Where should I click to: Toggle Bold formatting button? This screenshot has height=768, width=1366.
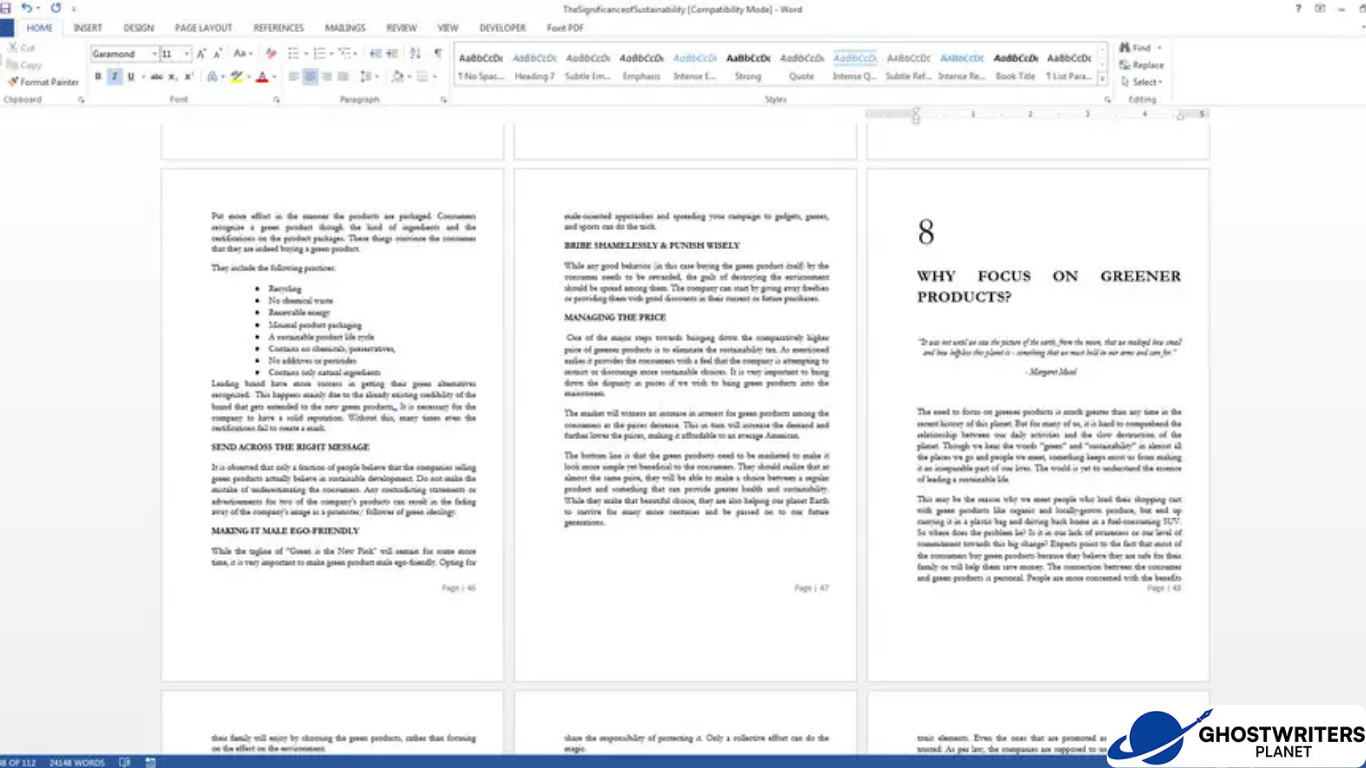(98, 77)
